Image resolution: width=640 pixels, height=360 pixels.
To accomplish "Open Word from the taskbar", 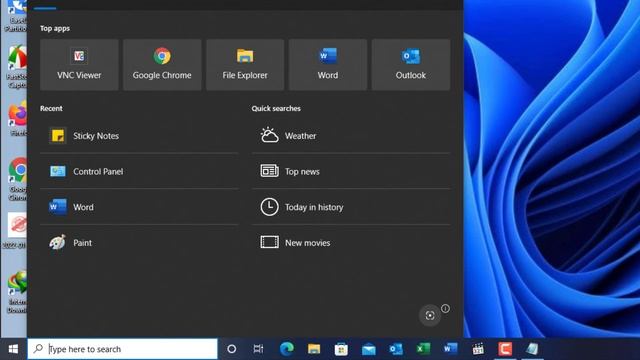I will pos(451,349).
